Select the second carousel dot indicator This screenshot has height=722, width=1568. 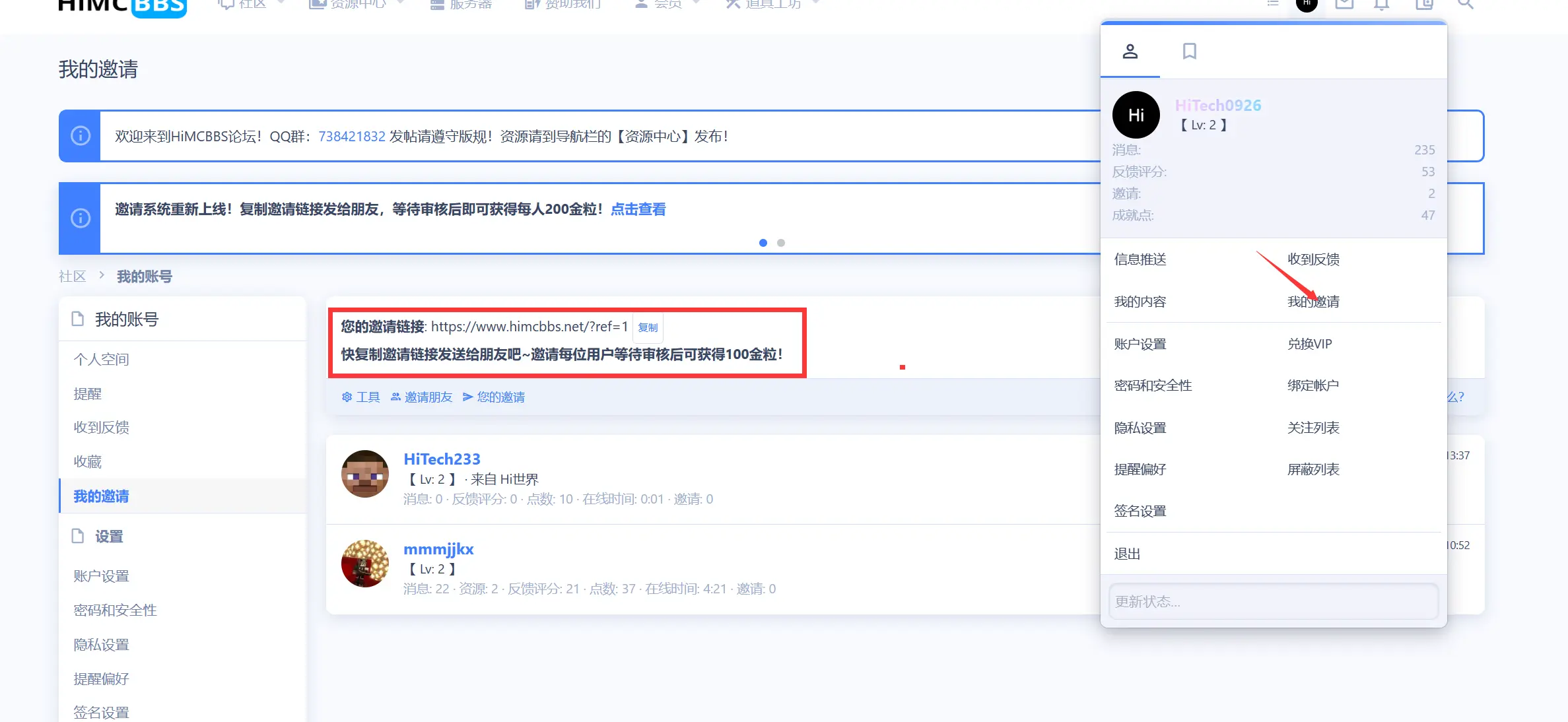point(781,243)
